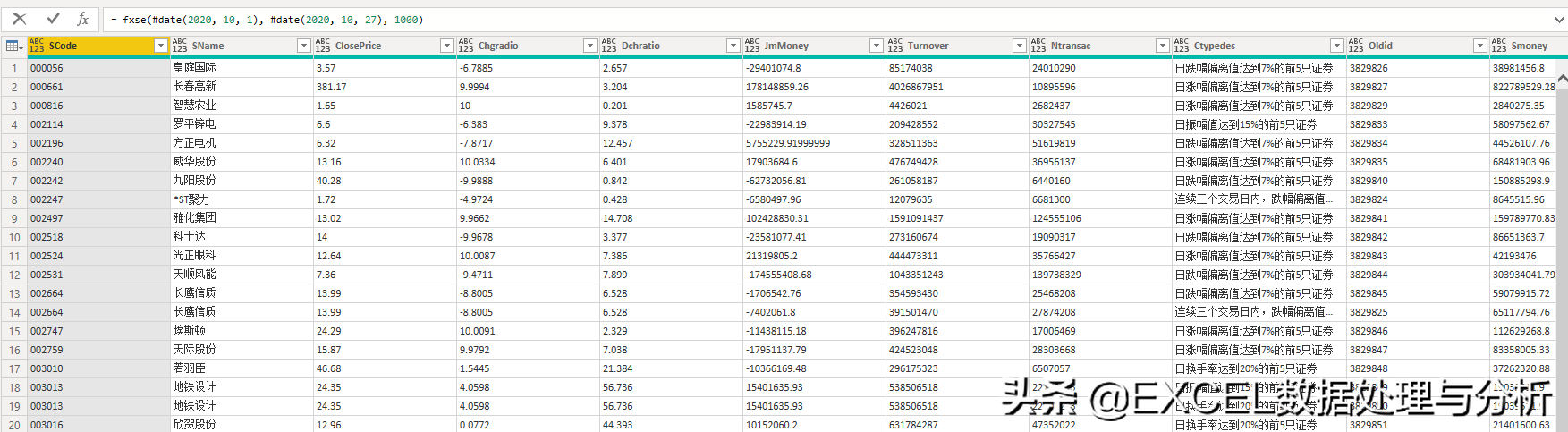Open filter dropdown for Chgradio column
This screenshot has height=432, width=1568.
[590, 46]
